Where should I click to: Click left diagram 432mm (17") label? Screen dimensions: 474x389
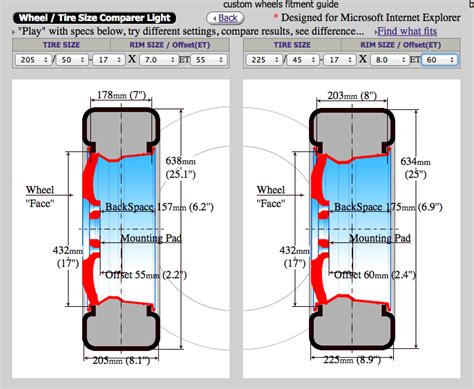68,257
